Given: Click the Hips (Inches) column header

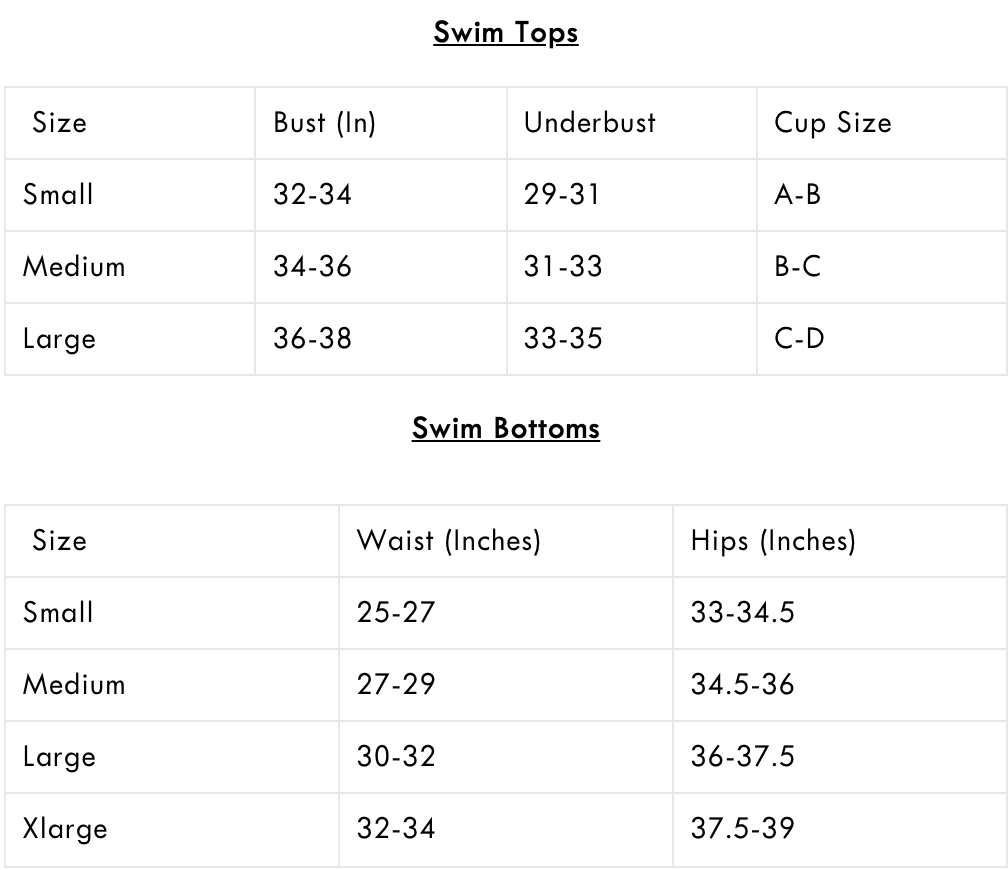Looking at the screenshot, I should [772, 541].
